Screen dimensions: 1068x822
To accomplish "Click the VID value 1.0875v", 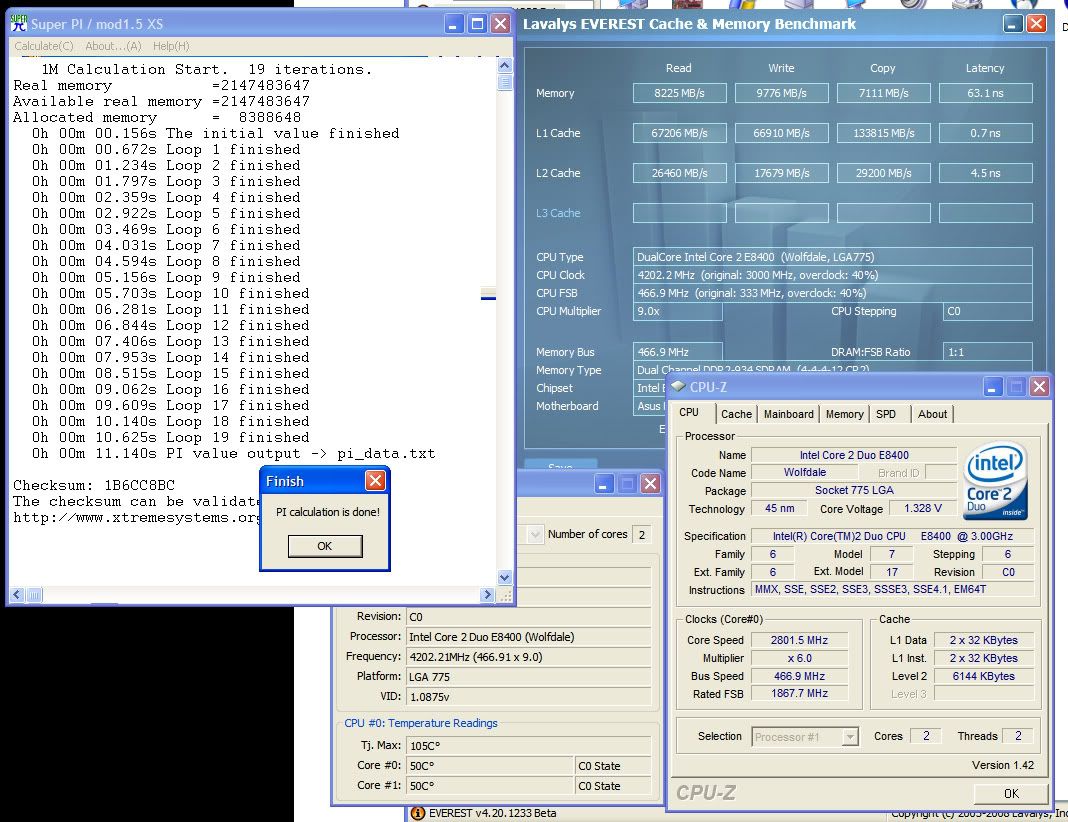I will pyautogui.click(x=528, y=697).
